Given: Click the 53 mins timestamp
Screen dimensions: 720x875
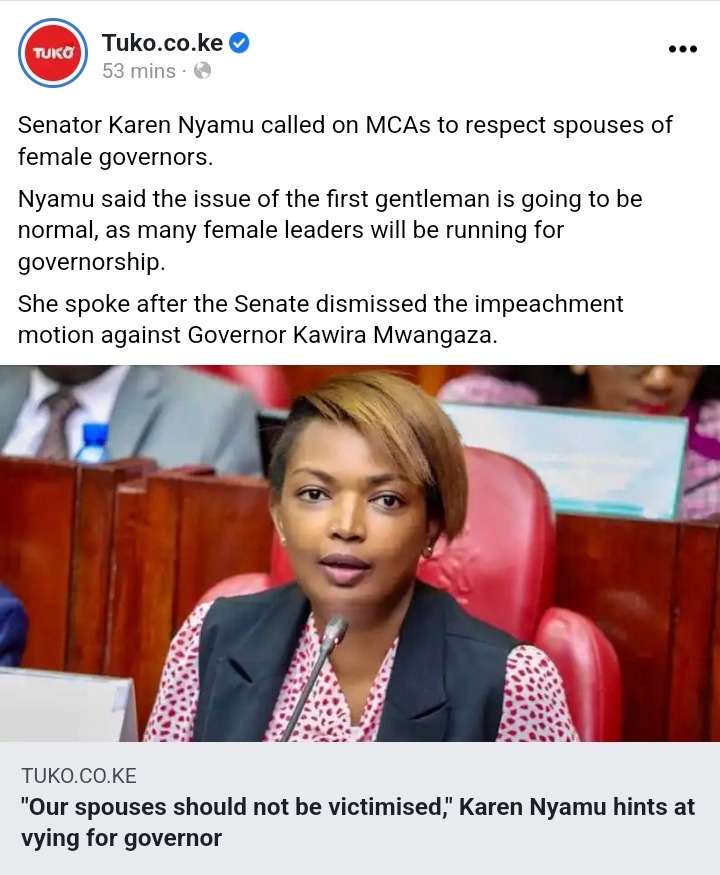Looking at the screenshot, I should [x=138, y=71].
